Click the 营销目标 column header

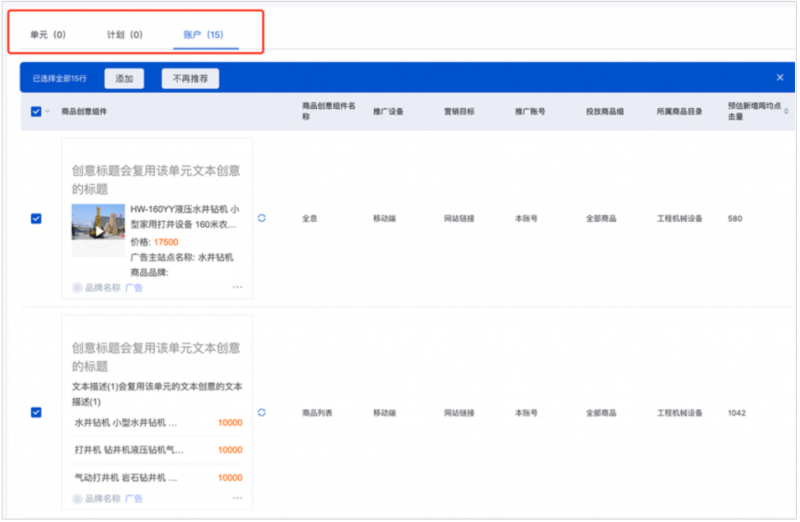459,111
